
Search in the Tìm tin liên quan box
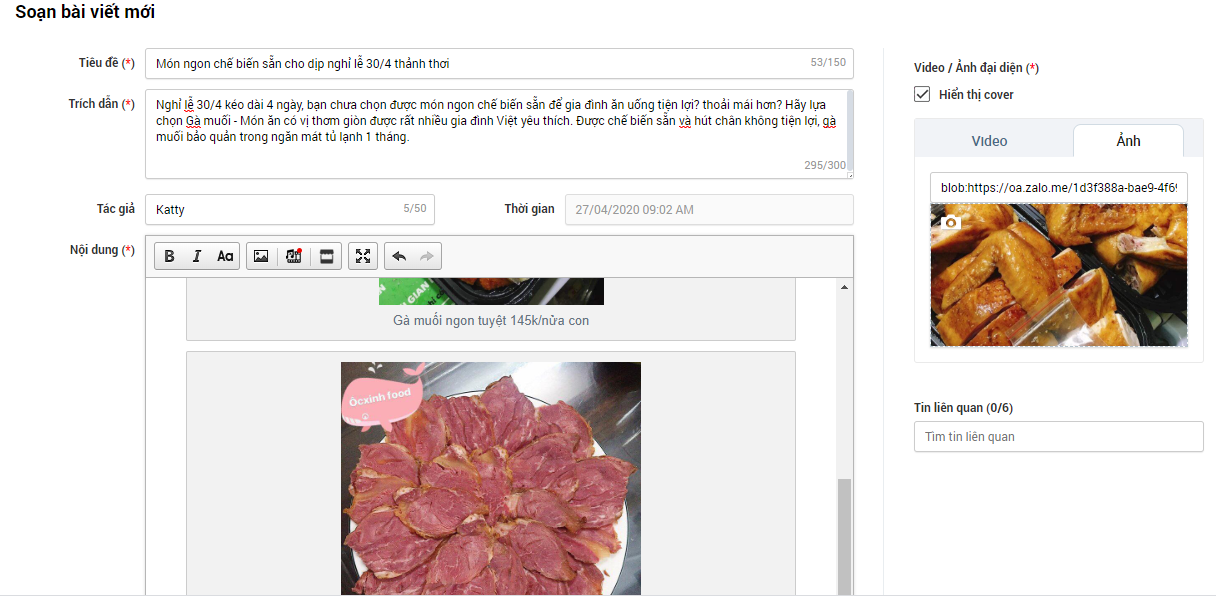pyautogui.click(x=1059, y=437)
